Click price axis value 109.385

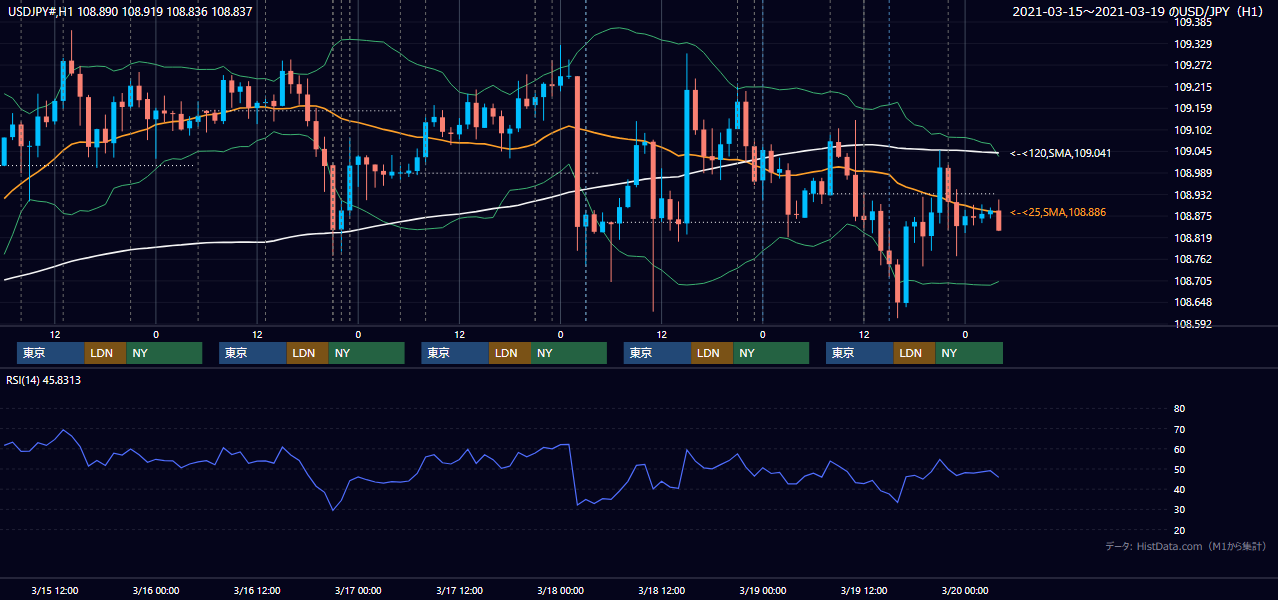1193,22
